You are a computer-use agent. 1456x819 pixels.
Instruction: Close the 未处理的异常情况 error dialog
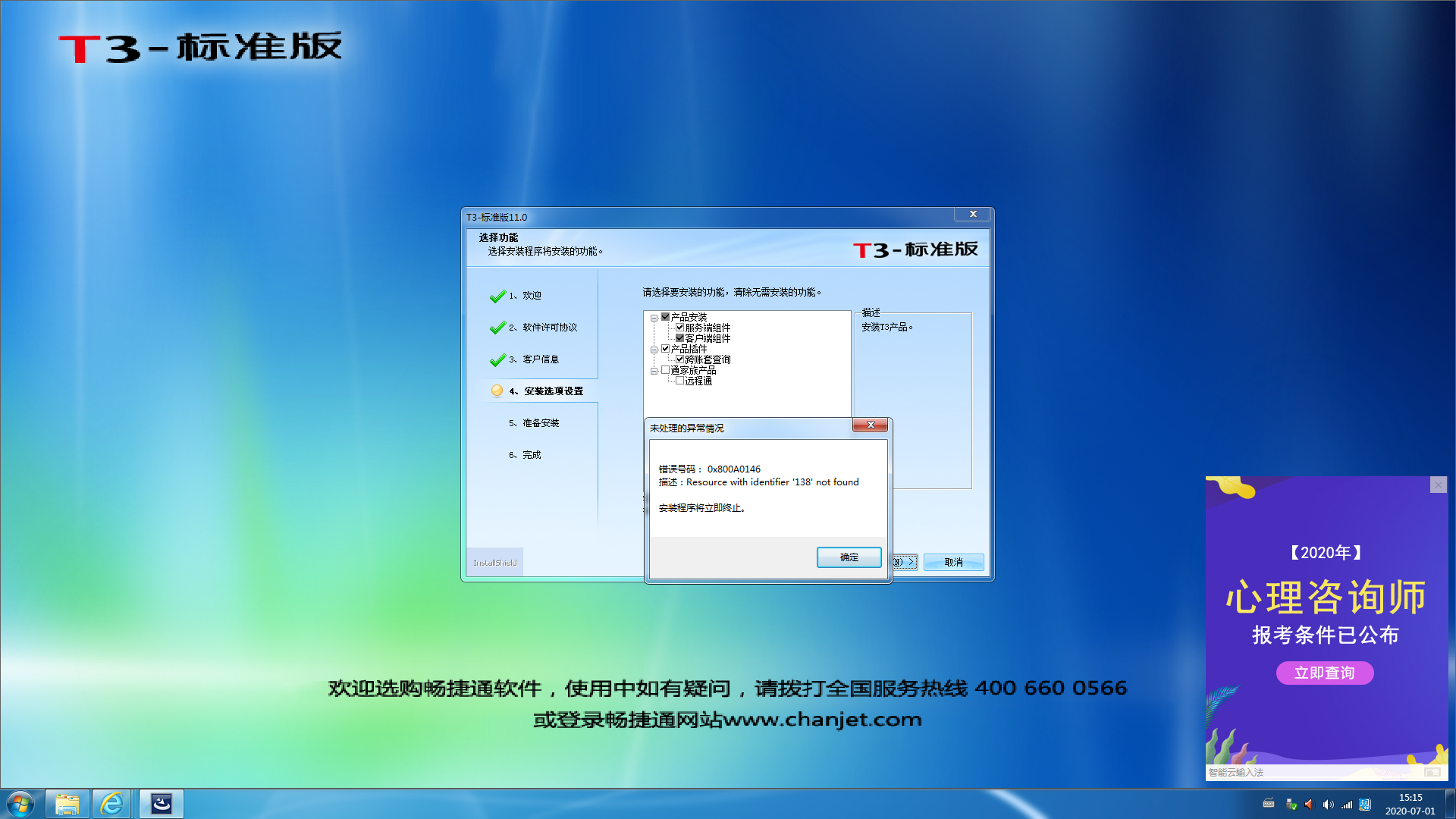[871, 425]
